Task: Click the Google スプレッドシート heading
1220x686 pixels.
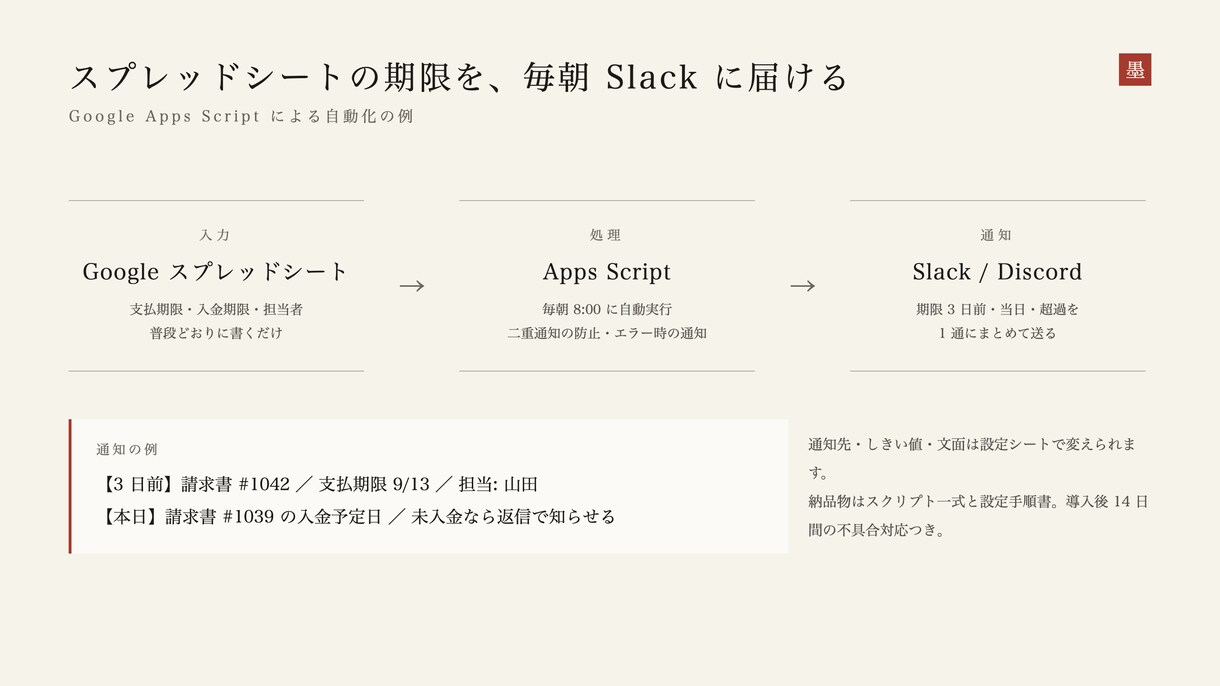Action: click(216, 271)
